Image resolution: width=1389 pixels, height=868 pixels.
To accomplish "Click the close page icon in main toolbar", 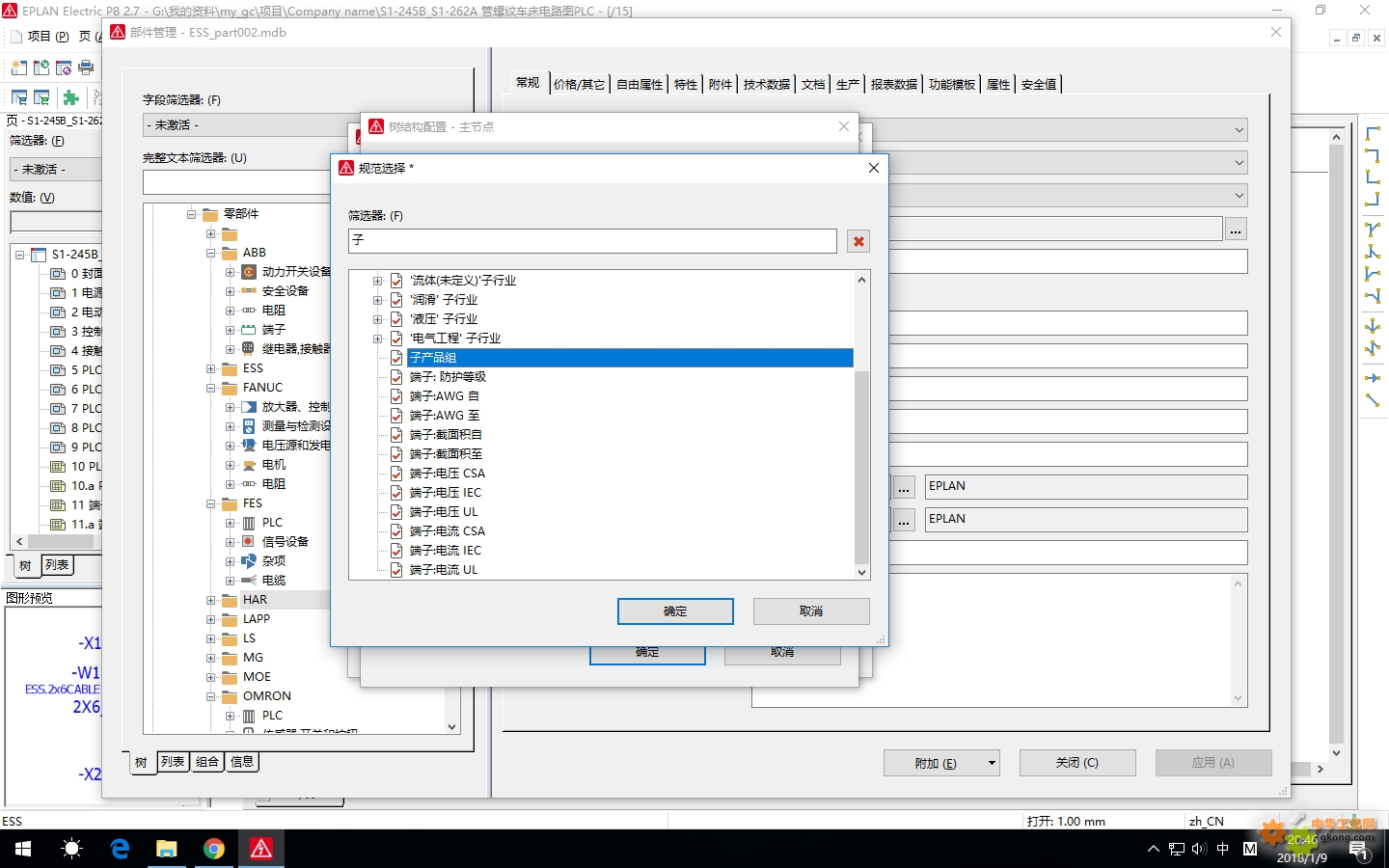I will 64,68.
